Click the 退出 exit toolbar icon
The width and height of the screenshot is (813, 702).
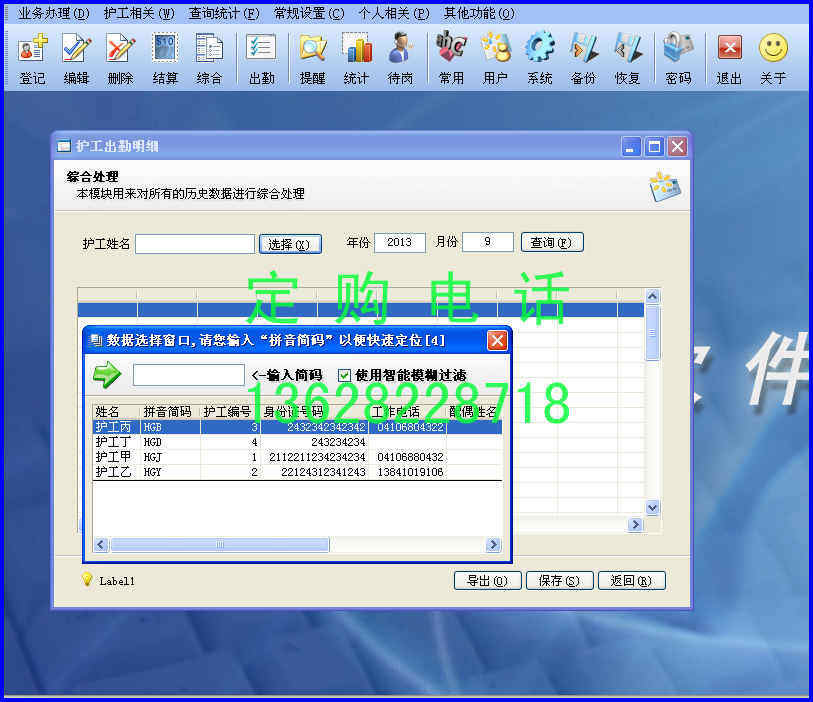(729, 58)
